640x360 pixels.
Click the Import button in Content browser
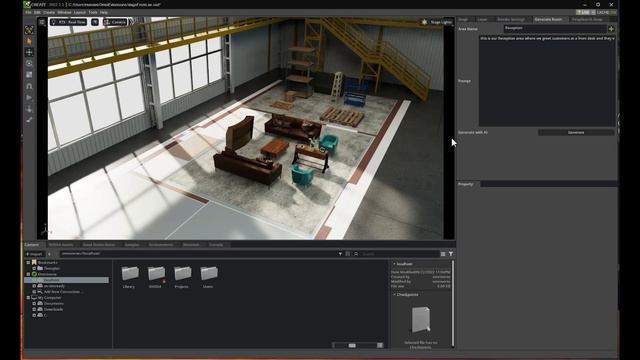click(34, 254)
